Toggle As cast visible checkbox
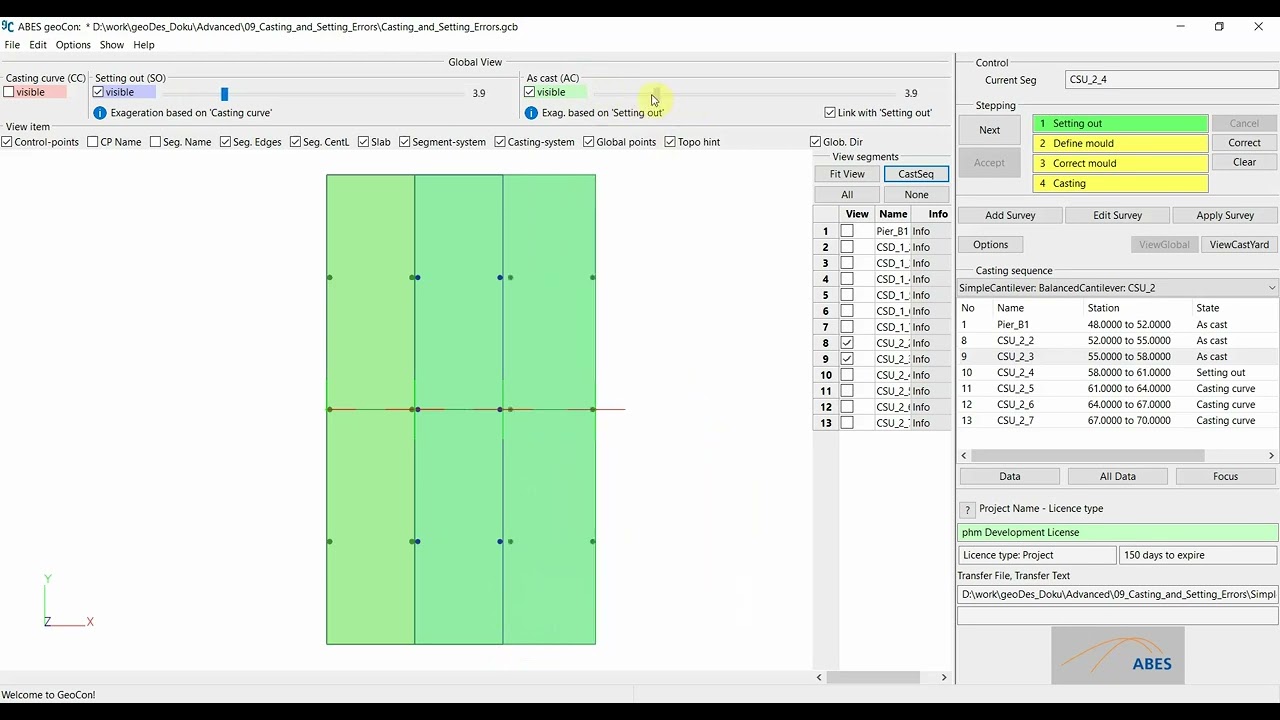Image resolution: width=1280 pixels, height=720 pixels. [530, 92]
